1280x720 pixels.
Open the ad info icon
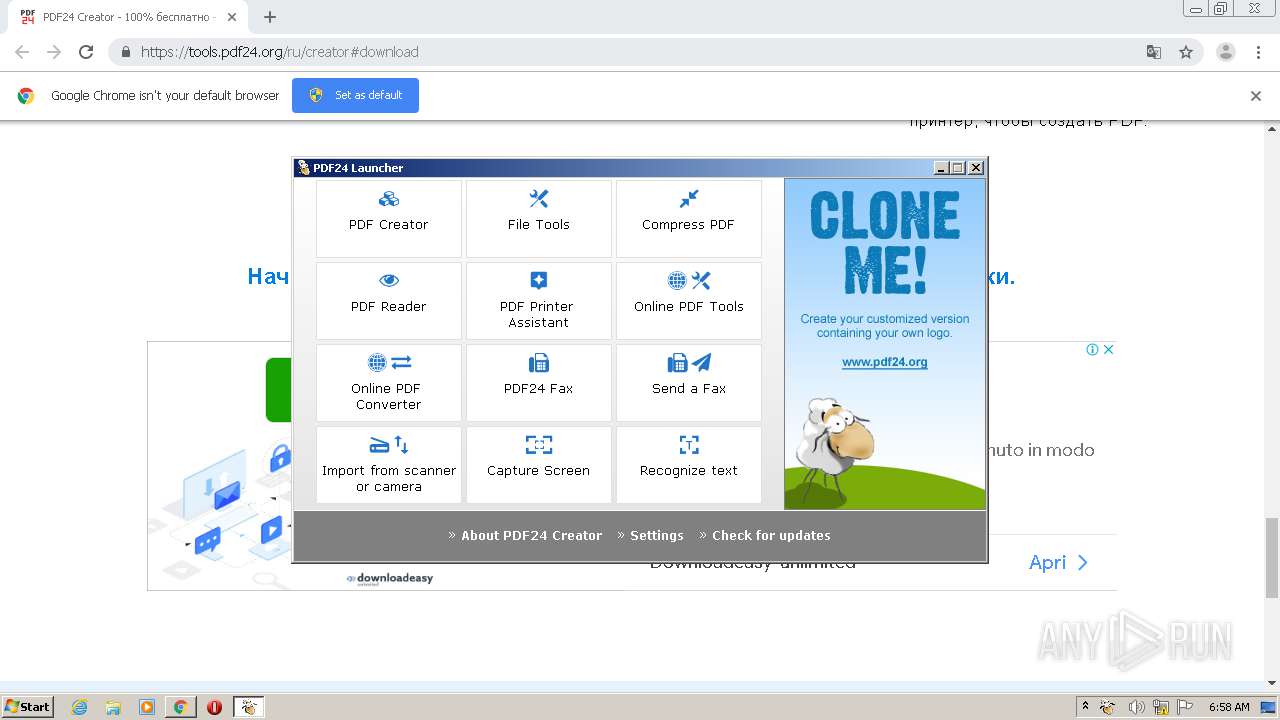coord(1093,349)
